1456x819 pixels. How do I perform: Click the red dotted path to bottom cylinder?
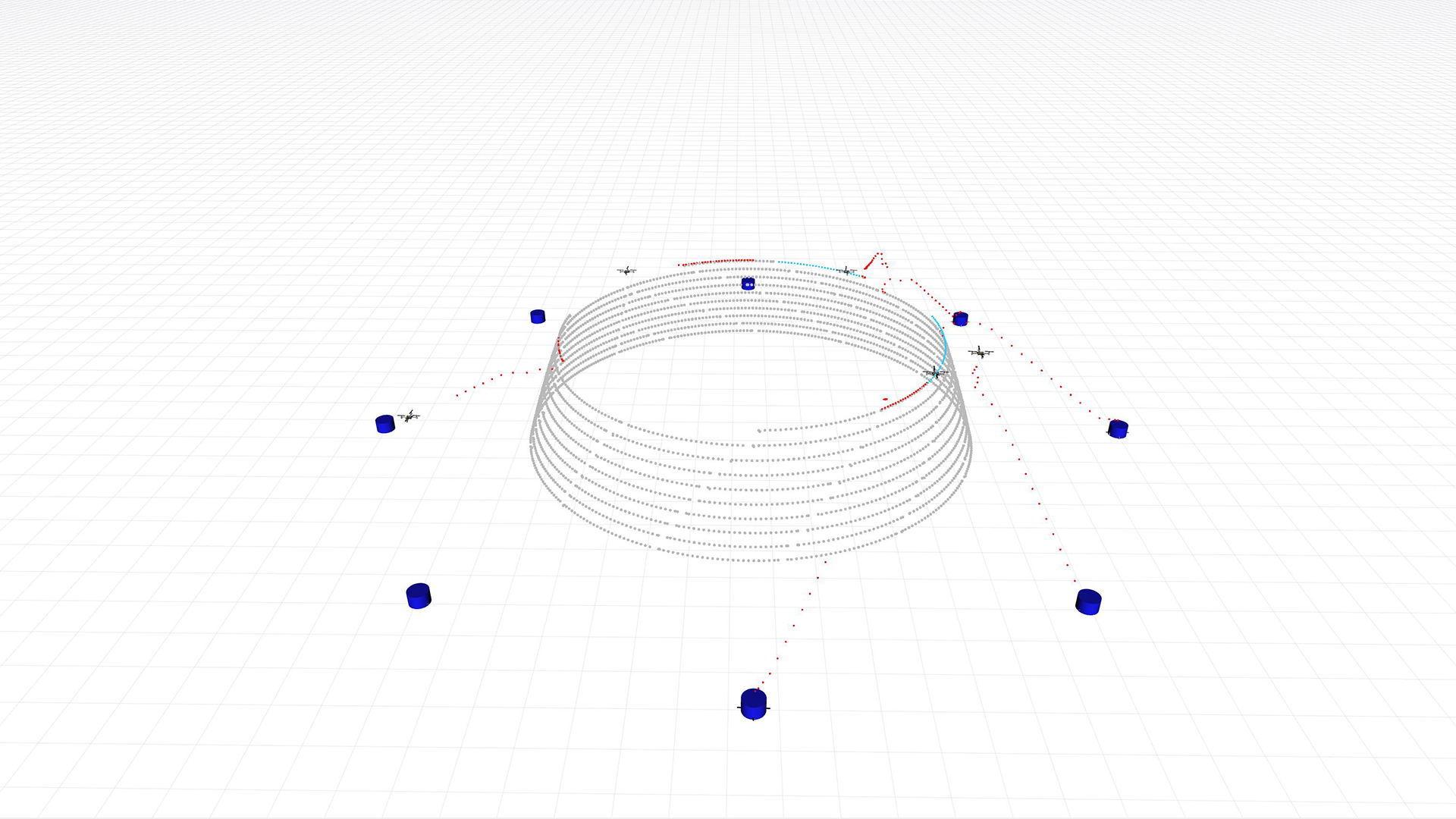(x=794, y=625)
